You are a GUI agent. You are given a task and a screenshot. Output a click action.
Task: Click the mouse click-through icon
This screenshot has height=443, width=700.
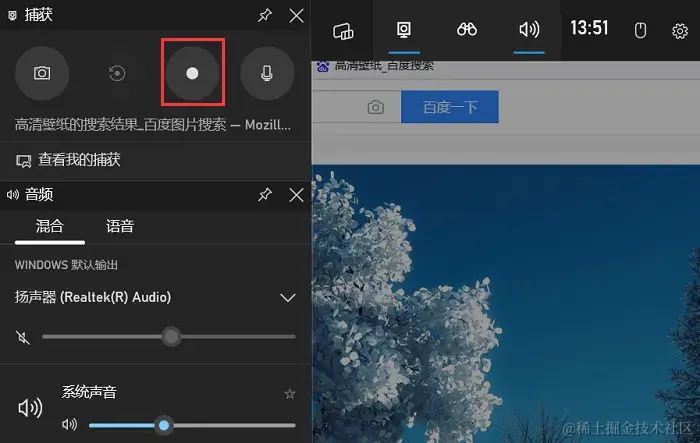(640, 30)
